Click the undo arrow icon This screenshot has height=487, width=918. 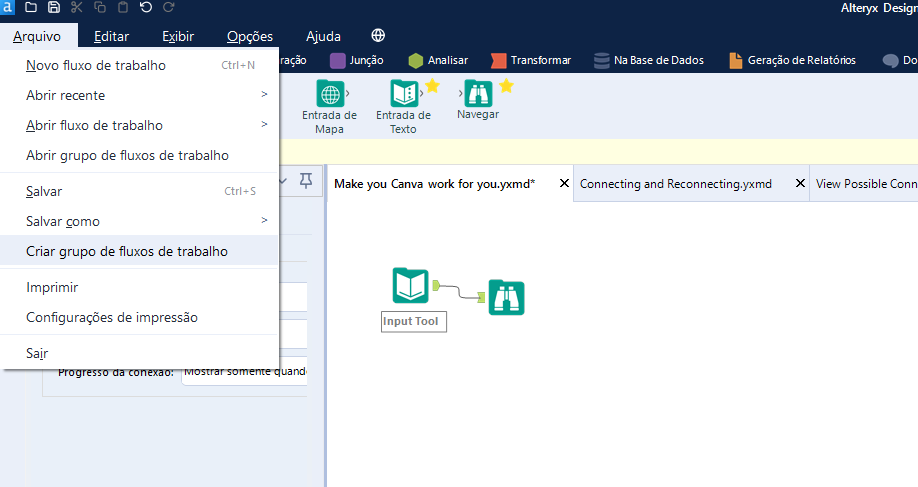click(146, 7)
